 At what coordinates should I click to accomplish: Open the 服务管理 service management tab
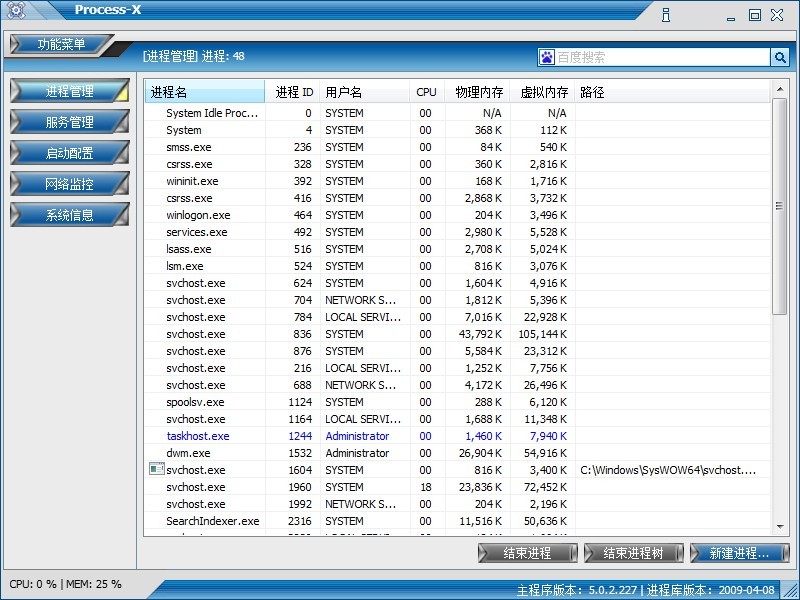click(69, 122)
